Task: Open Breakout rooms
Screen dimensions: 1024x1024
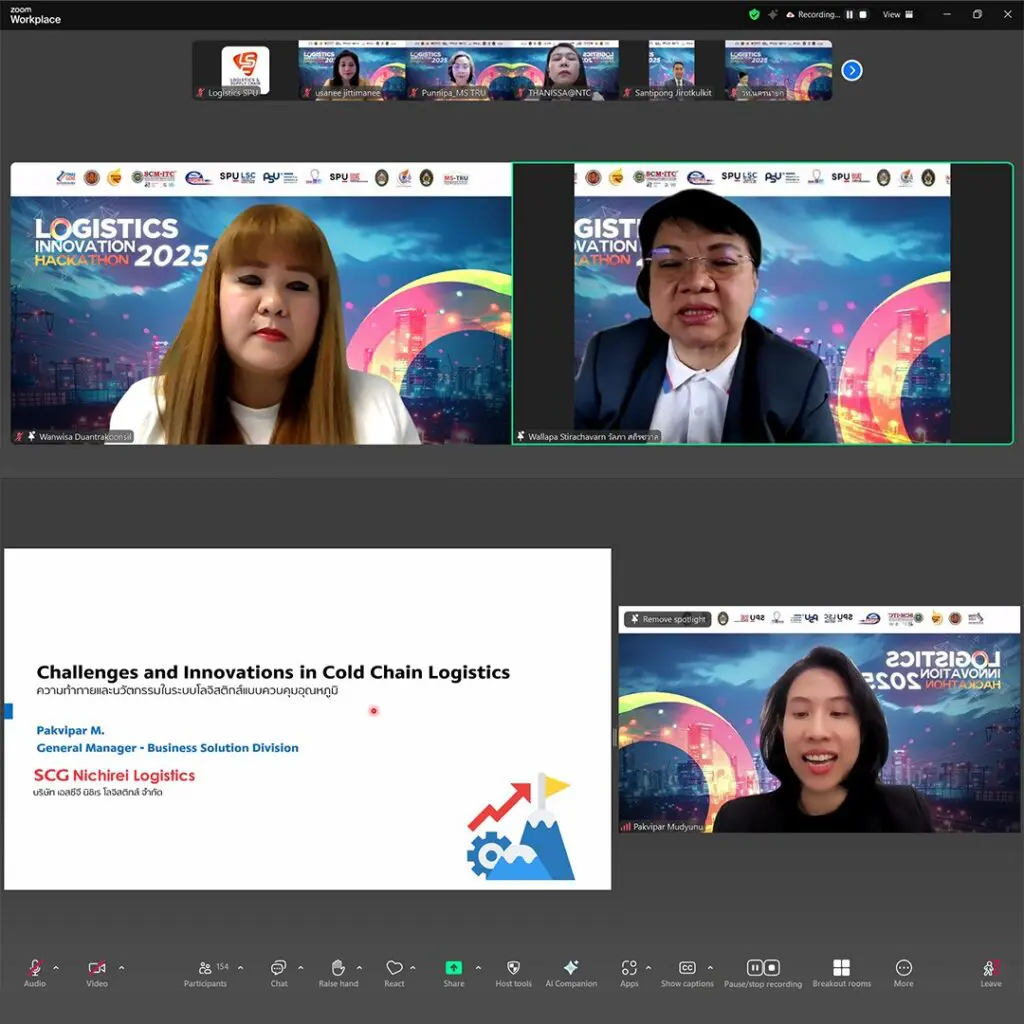Action: click(x=842, y=973)
